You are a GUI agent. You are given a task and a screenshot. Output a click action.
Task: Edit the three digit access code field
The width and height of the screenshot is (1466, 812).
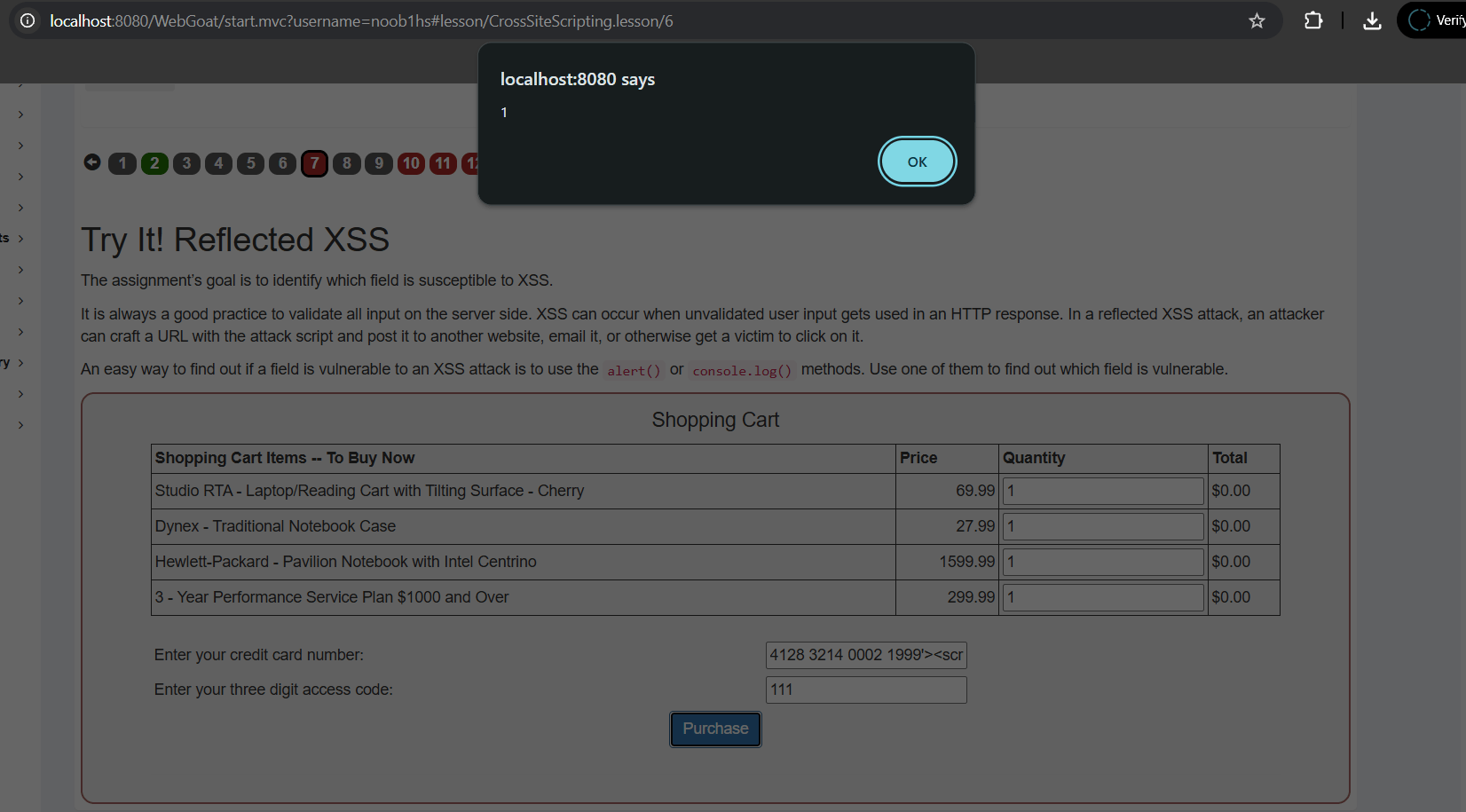[x=866, y=690]
